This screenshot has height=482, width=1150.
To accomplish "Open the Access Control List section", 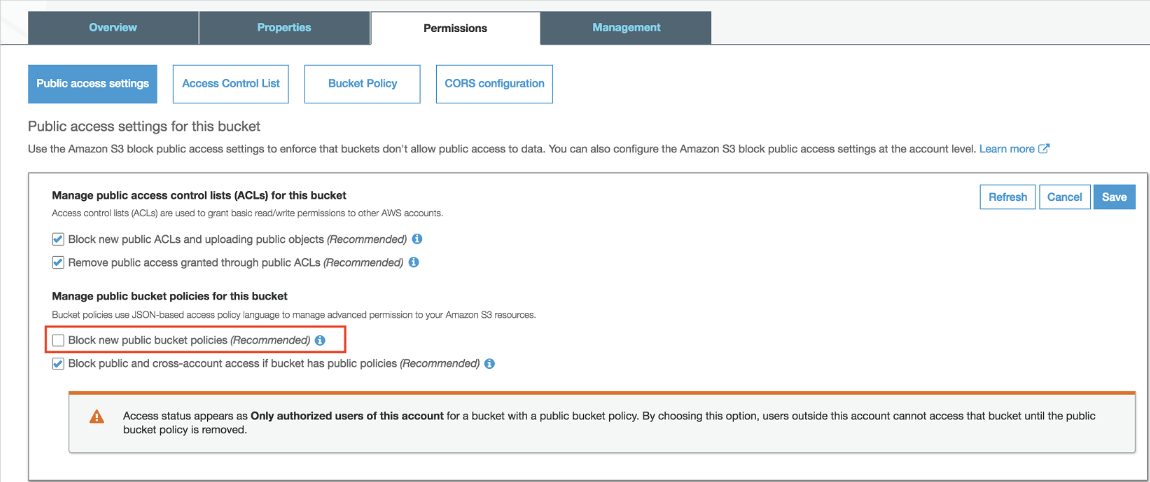I will [x=231, y=84].
